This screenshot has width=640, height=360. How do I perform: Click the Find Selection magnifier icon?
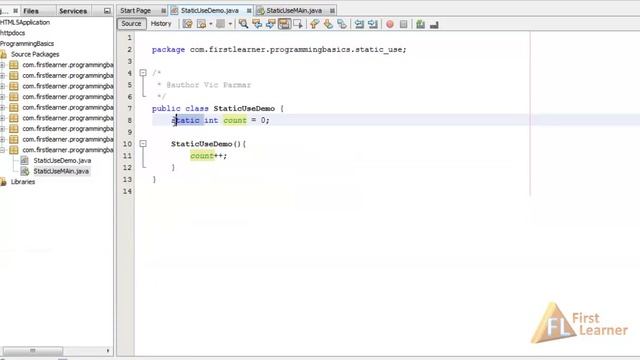(x=243, y=24)
